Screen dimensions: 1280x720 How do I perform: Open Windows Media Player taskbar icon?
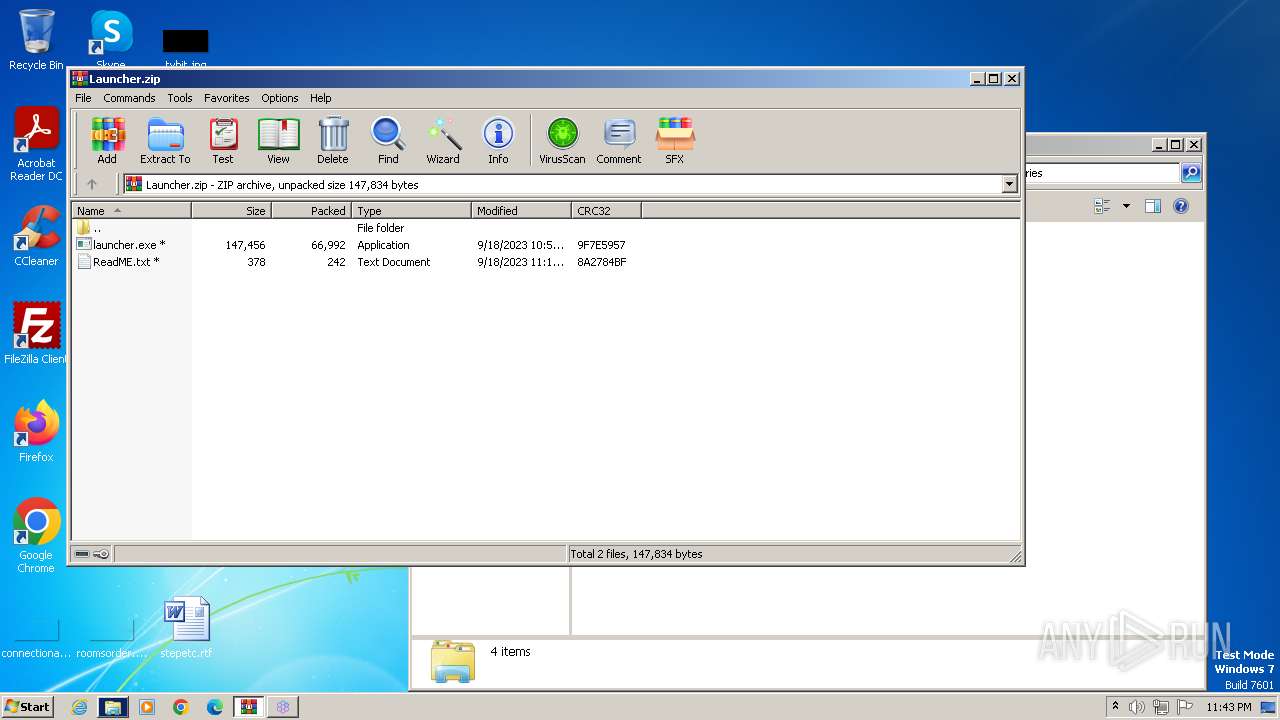(147, 707)
